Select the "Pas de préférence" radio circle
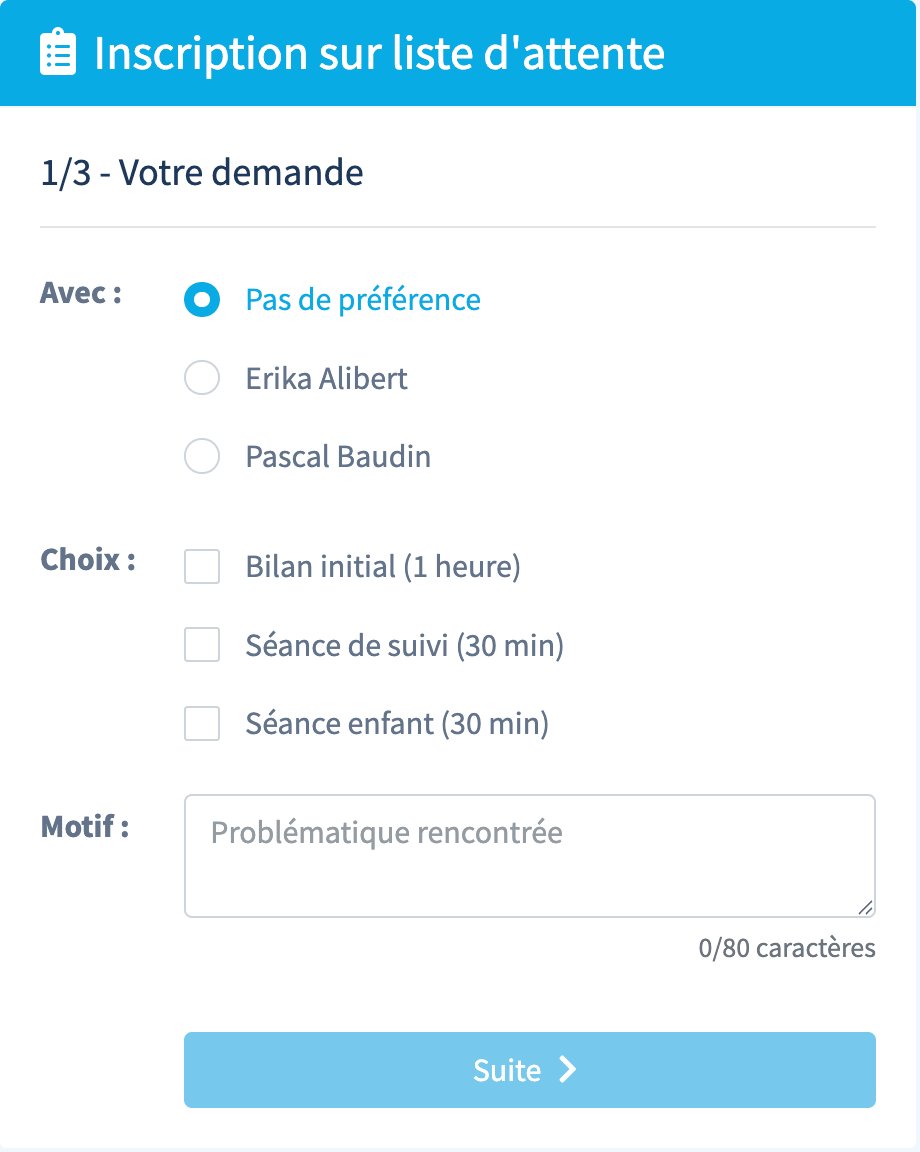Screen dimensions: 920x1152 coord(202,300)
